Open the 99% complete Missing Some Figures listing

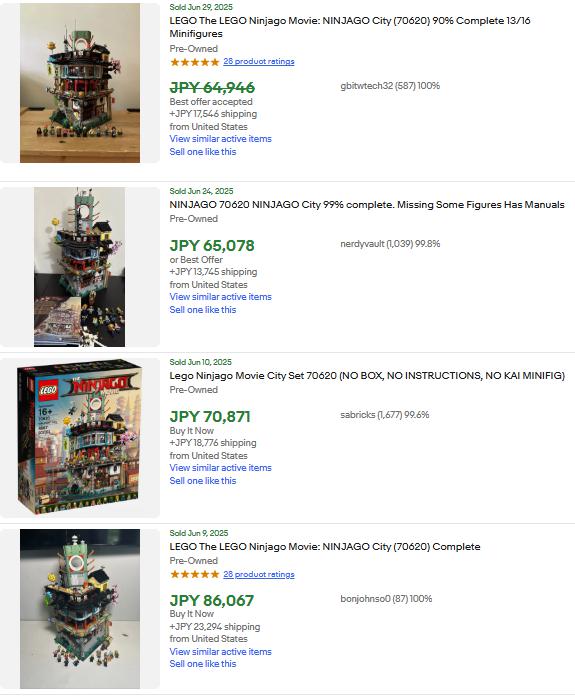pos(367,205)
